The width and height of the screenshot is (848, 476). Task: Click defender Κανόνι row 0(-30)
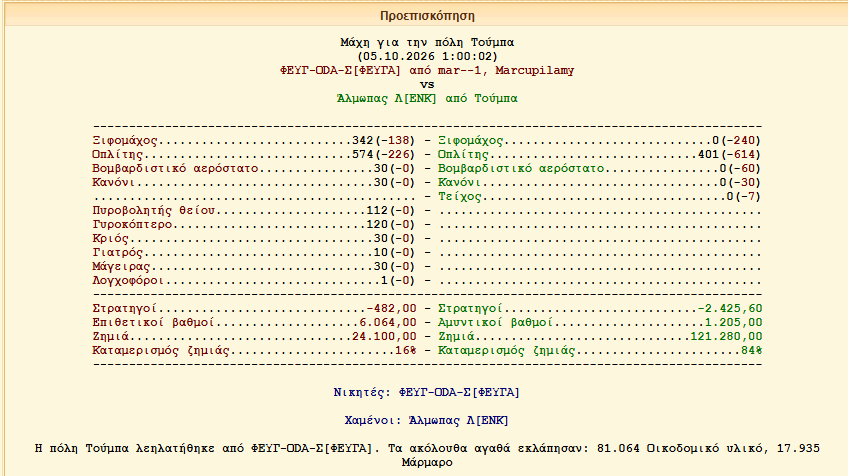coord(600,183)
